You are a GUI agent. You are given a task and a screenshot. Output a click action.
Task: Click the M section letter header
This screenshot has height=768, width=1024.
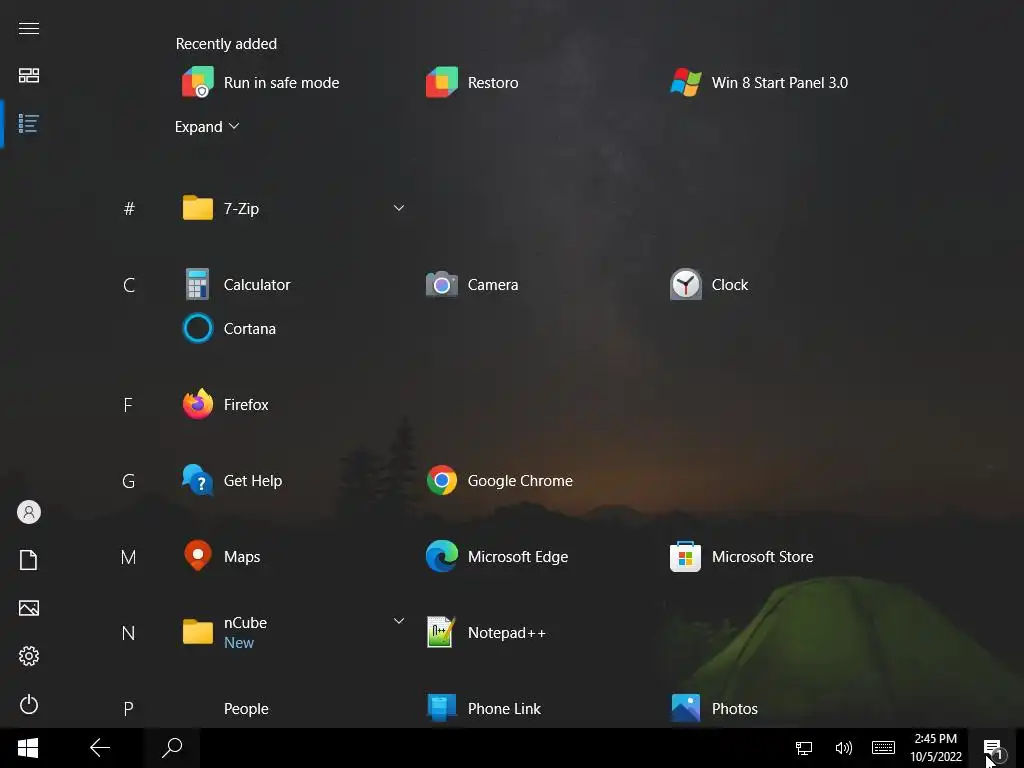click(129, 557)
